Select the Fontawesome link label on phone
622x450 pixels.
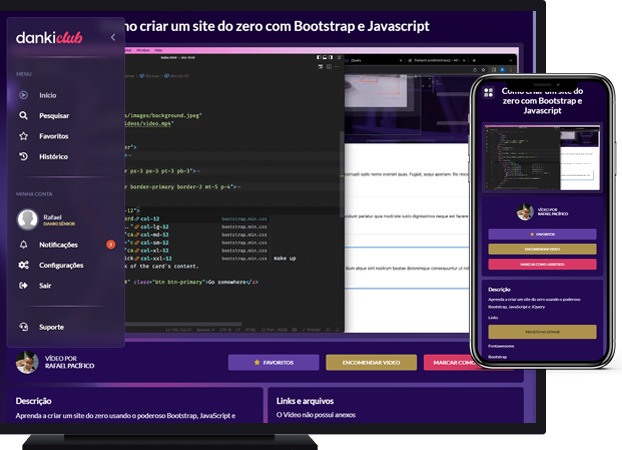(501, 346)
